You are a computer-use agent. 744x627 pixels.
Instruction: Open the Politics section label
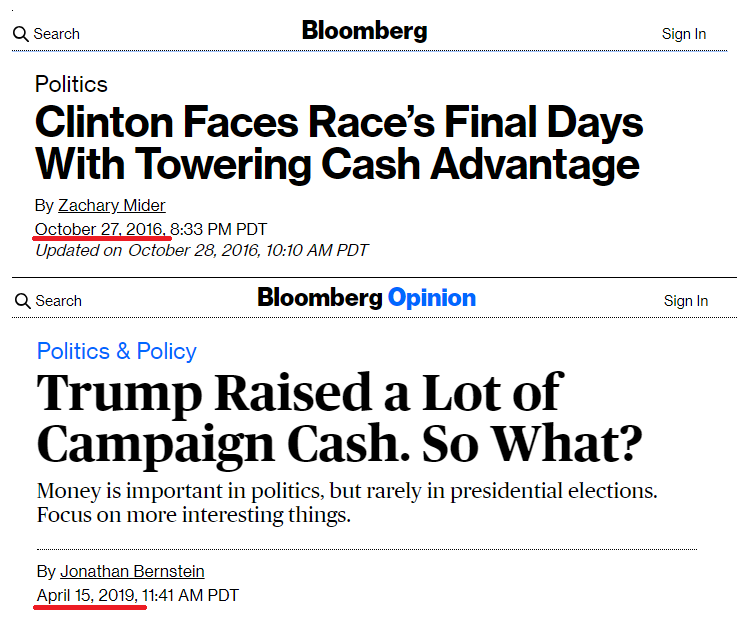[71, 84]
